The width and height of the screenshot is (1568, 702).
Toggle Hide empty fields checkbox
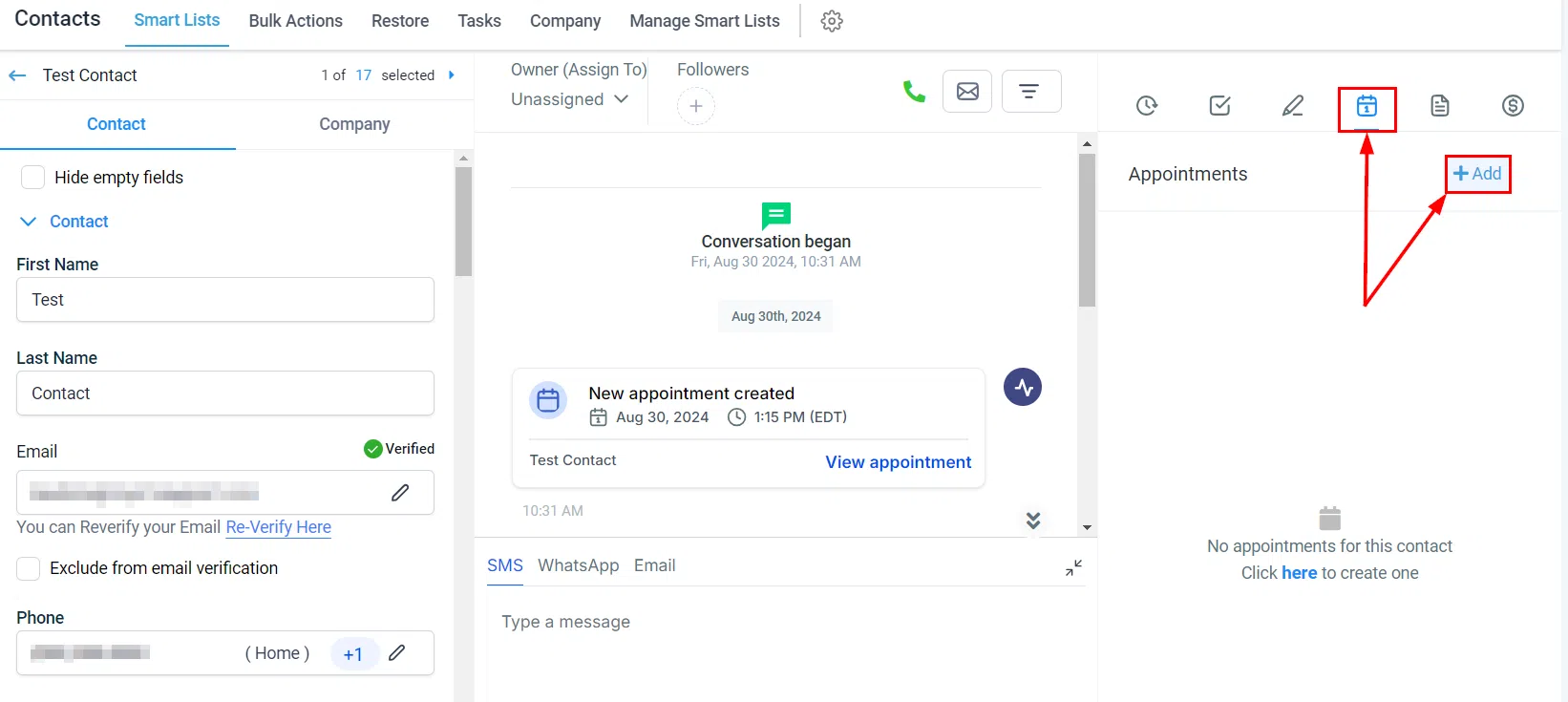point(33,178)
